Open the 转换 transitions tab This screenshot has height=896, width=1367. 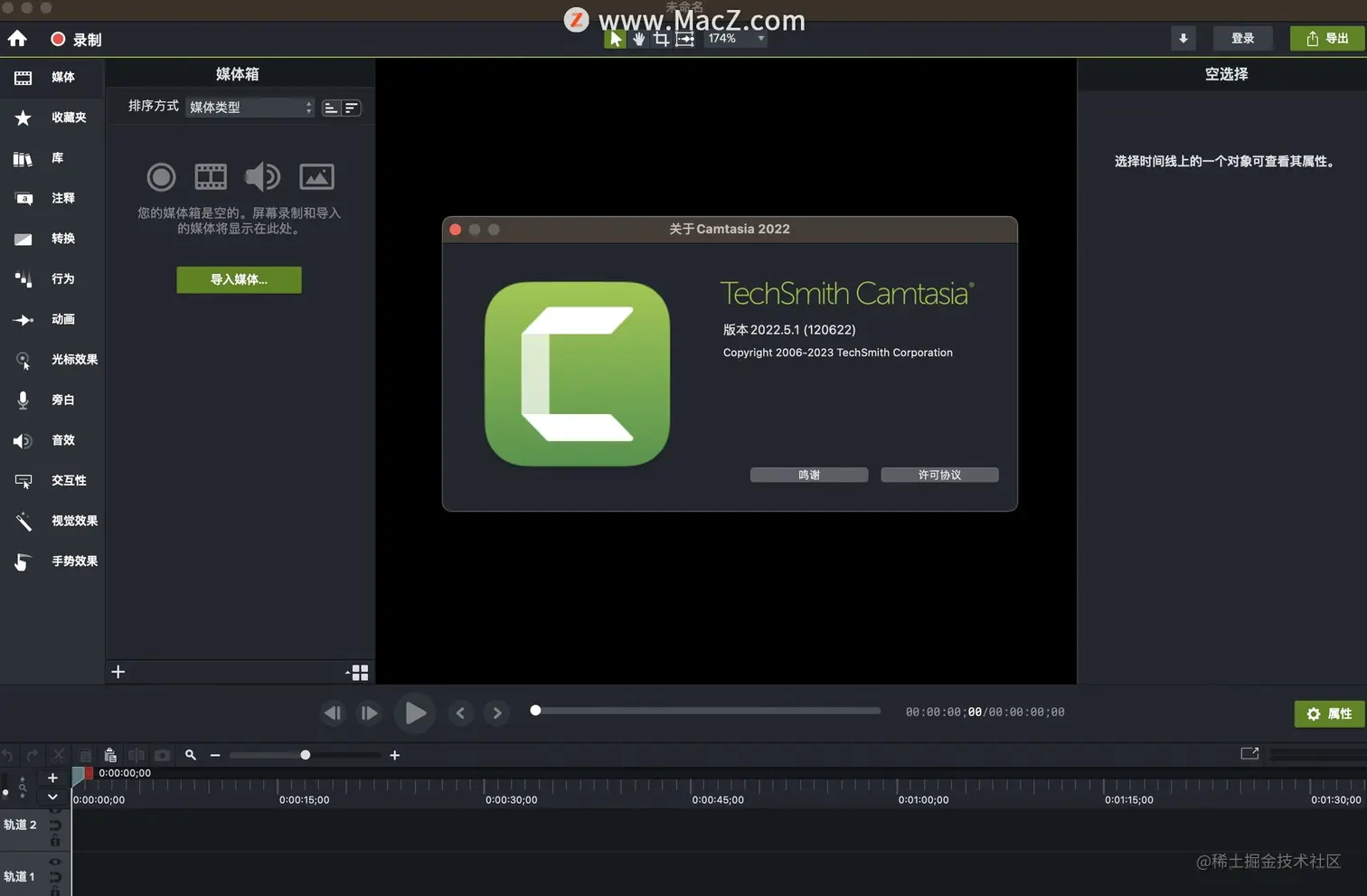click(x=52, y=239)
